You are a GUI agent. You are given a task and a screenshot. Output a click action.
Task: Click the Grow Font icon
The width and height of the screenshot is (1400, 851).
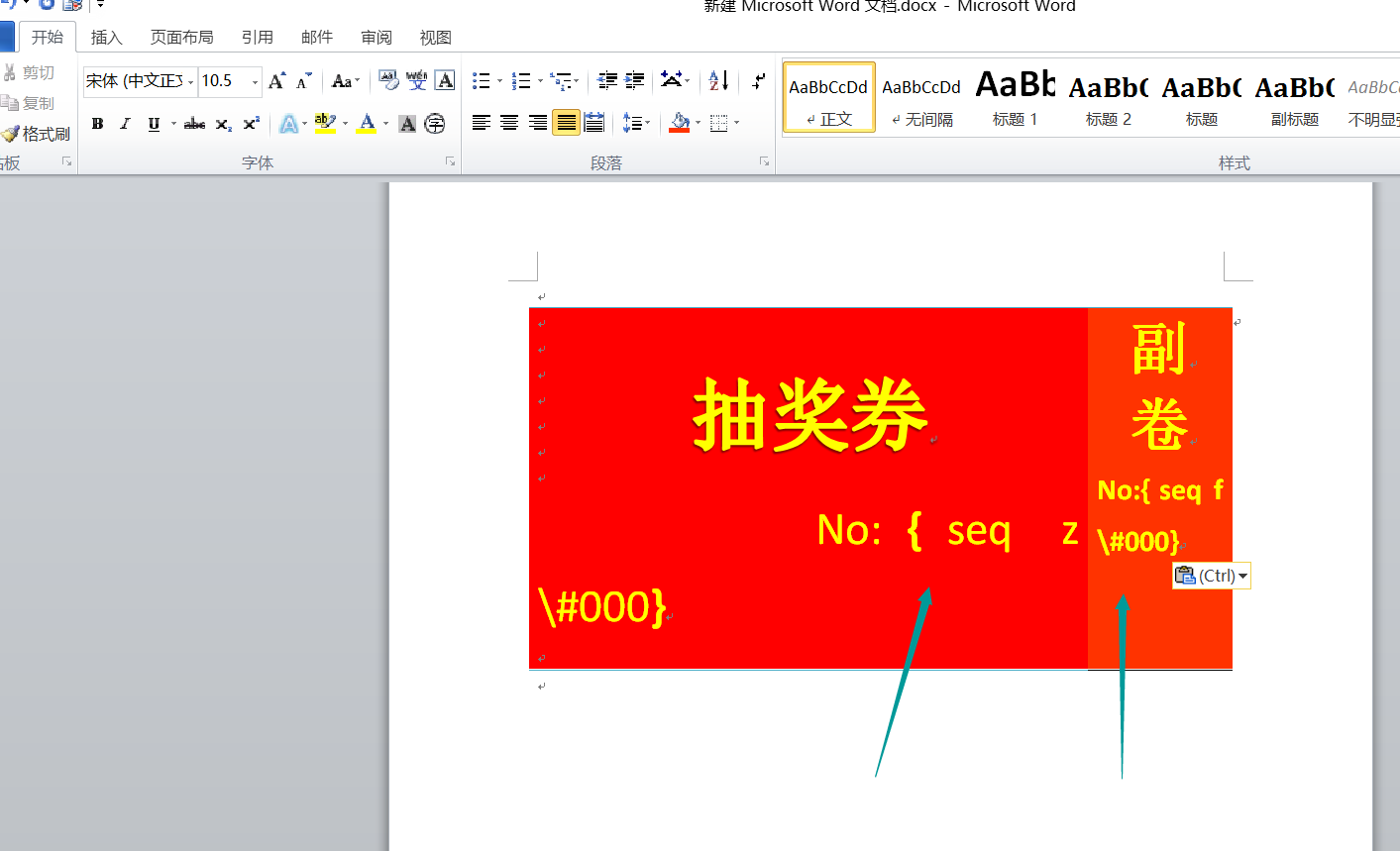pyautogui.click(x=276, y=80)
